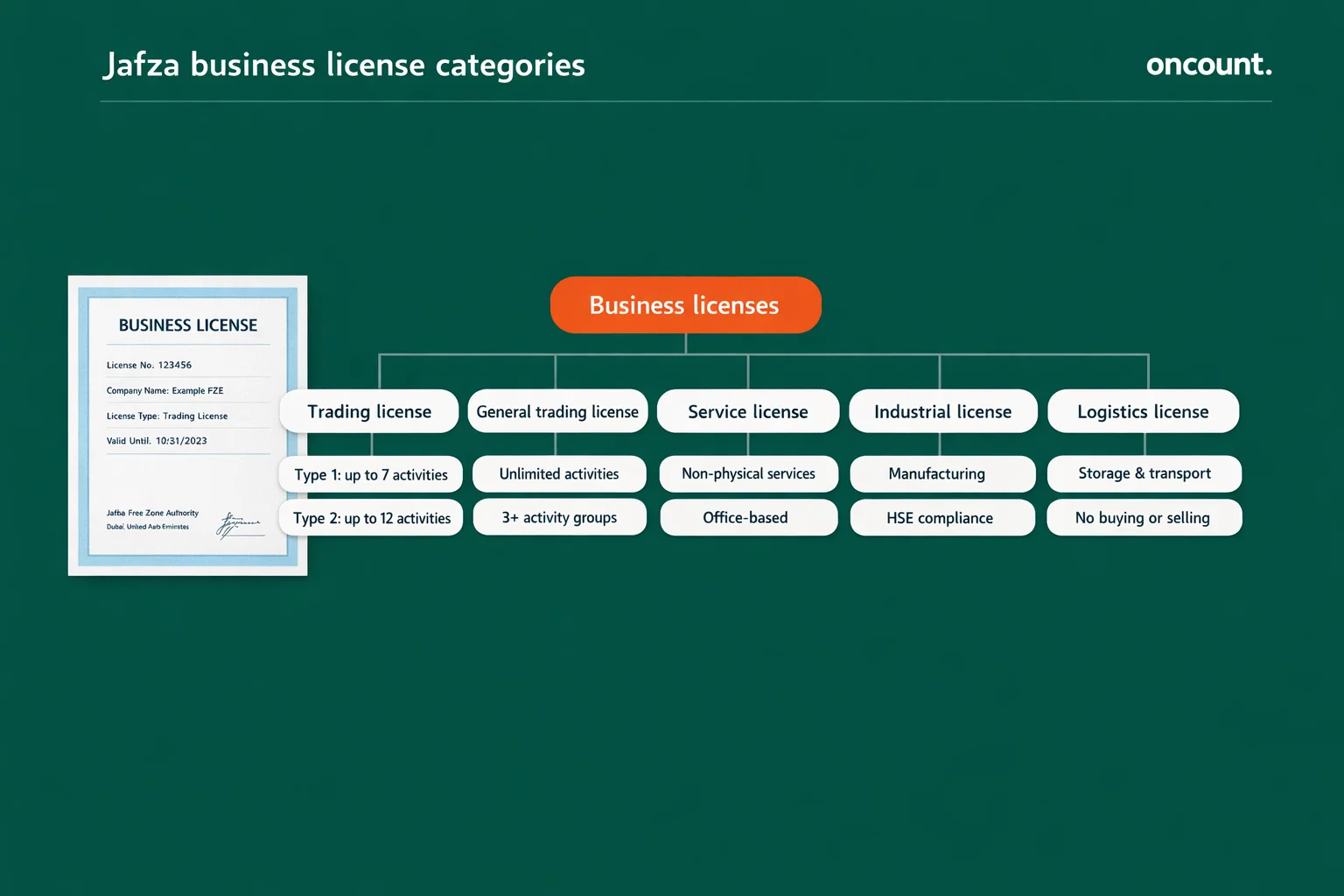Click the Business licenses orange node
The width and height of the screenshot is (1344, 896).
685,304
